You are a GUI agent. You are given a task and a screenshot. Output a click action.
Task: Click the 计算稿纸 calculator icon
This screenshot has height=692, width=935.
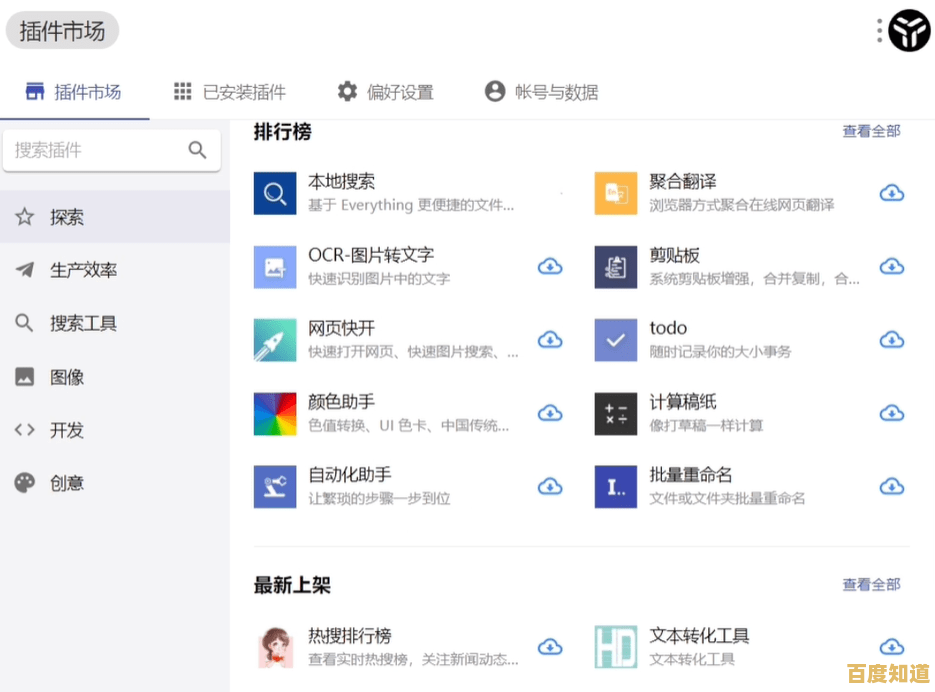(x=616, y=413)
